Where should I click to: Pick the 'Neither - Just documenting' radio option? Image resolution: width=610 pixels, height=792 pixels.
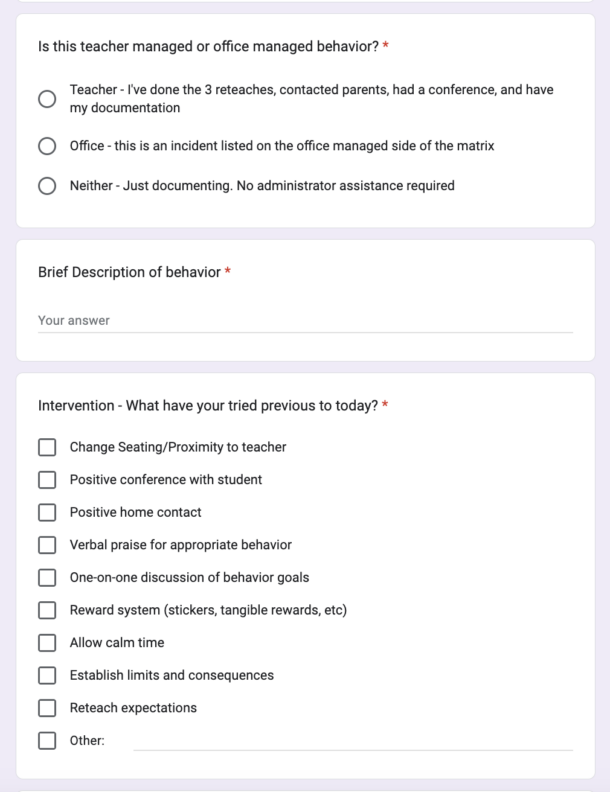pos(47,185)
